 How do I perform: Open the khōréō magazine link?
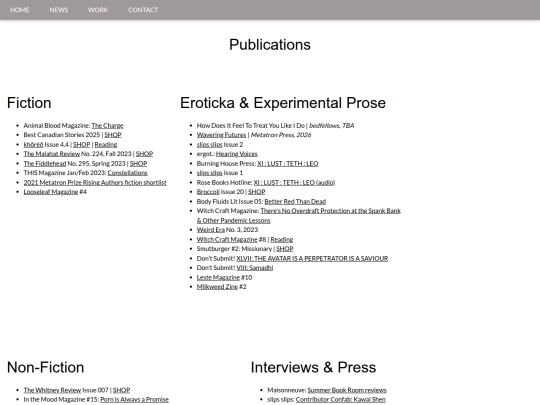(33, 145)
